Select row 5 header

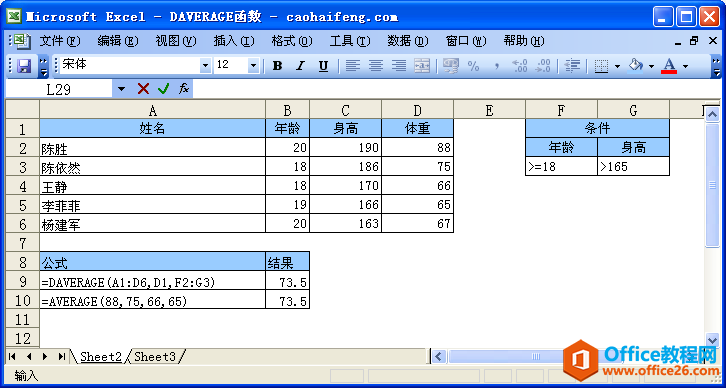(x=22, y=204)
